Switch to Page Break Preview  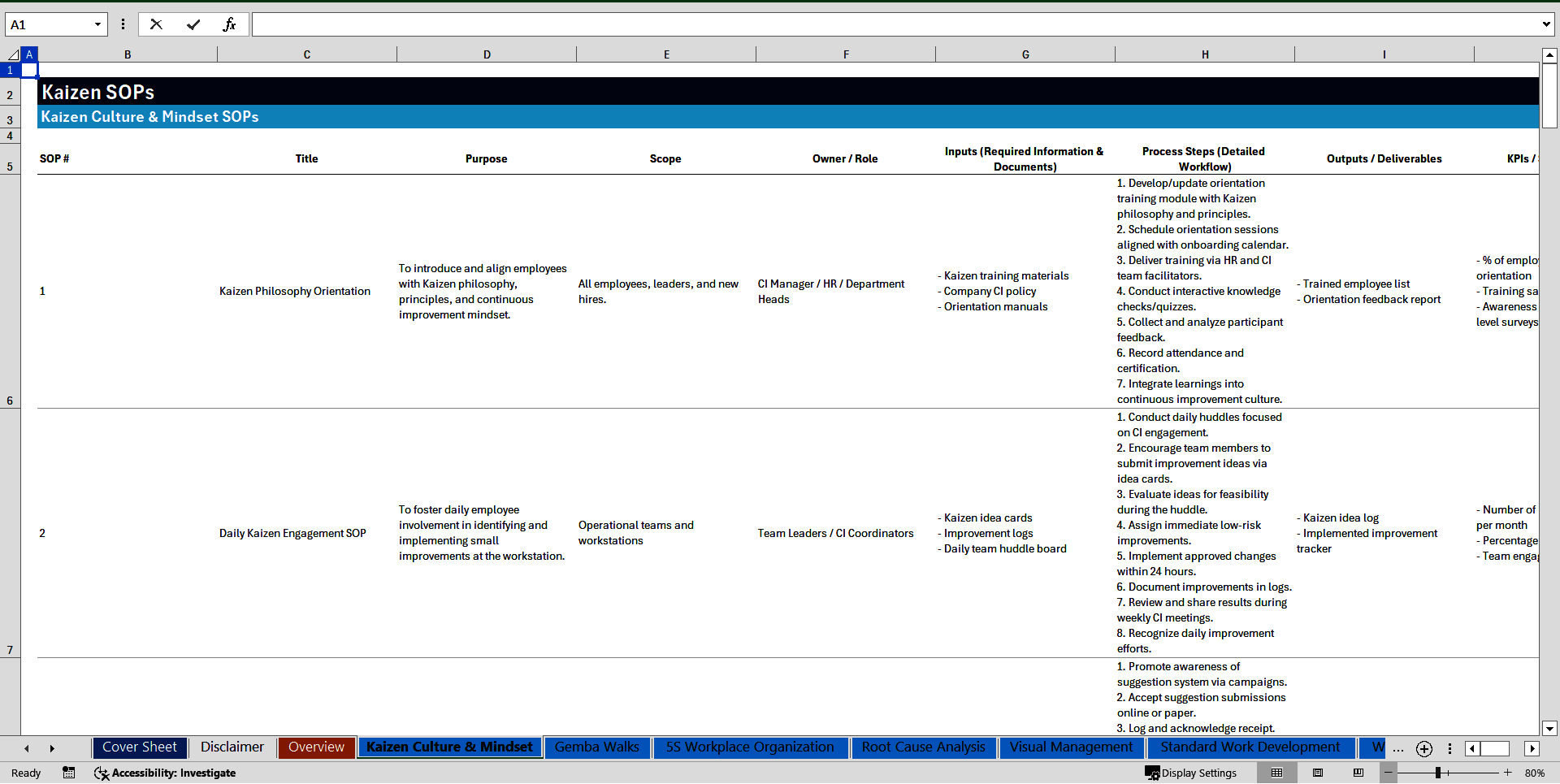pos(1358,773)
